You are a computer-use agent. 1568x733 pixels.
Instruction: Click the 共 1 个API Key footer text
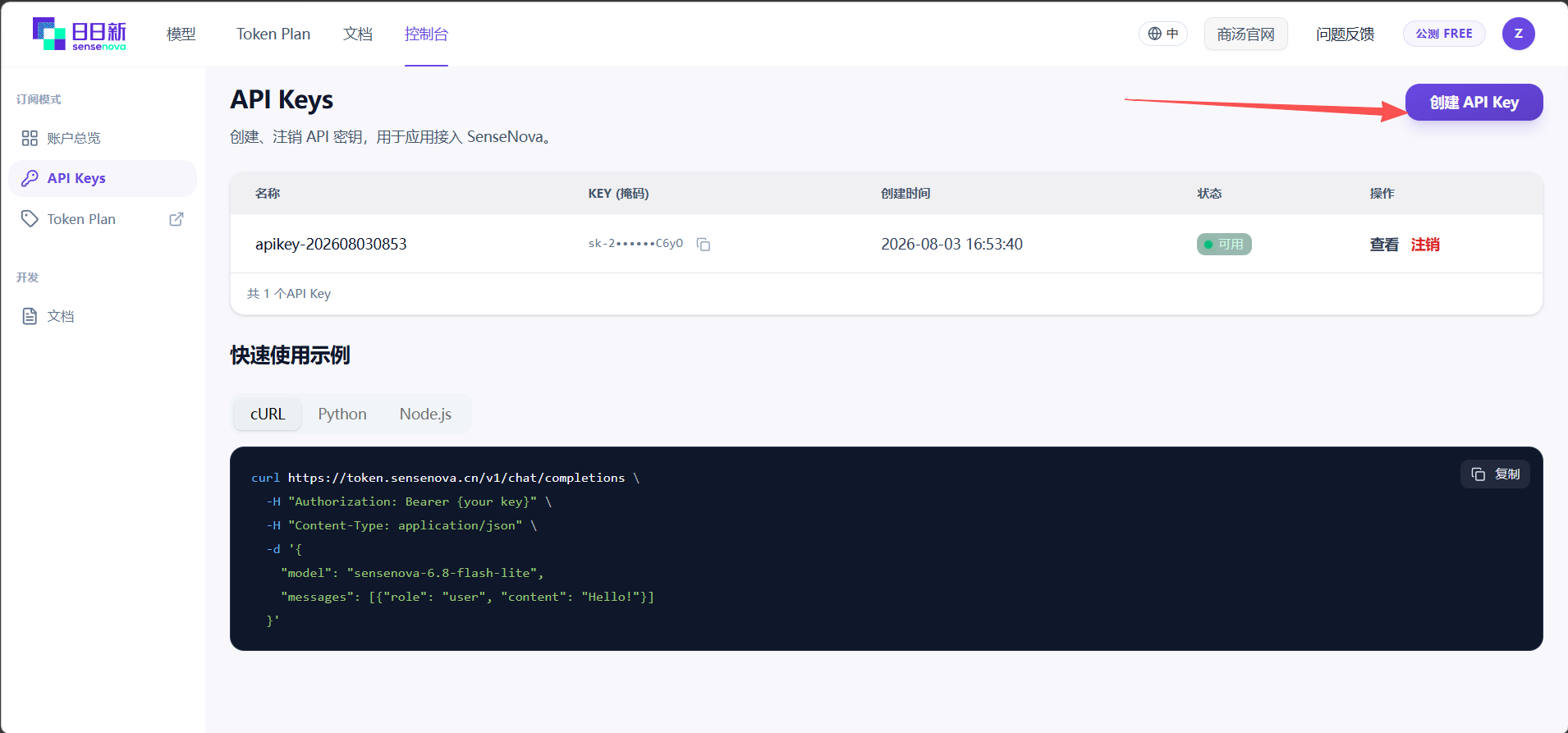pos(289,293)
